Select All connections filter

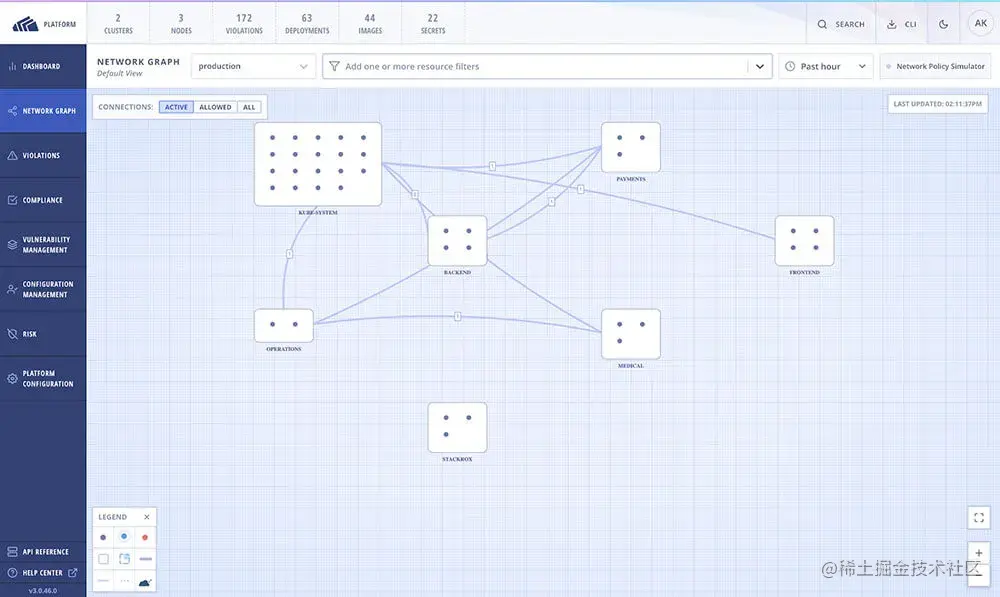coord(249,107)
